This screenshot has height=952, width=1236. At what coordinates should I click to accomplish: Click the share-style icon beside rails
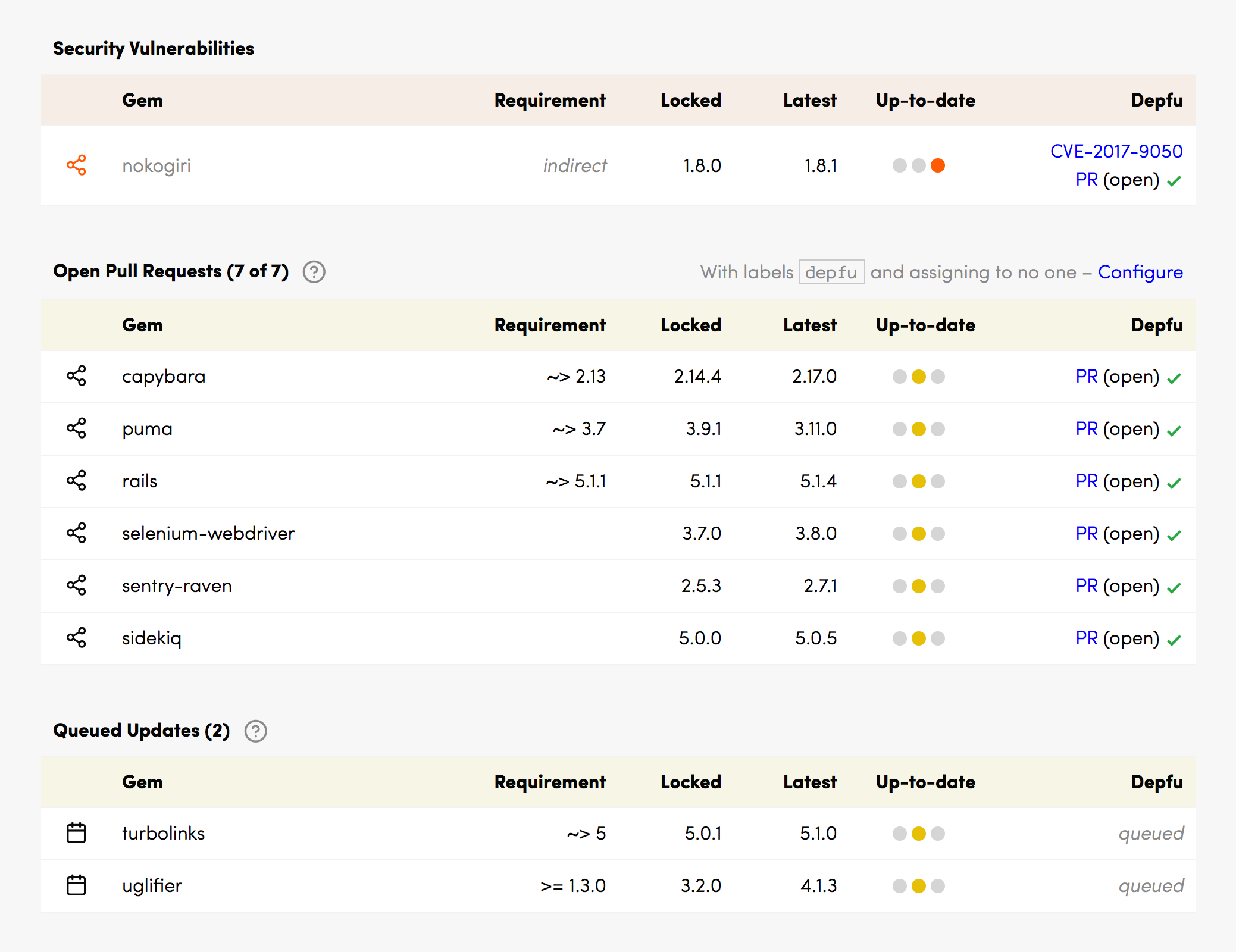pyautogui.click(x=76, y=481)
